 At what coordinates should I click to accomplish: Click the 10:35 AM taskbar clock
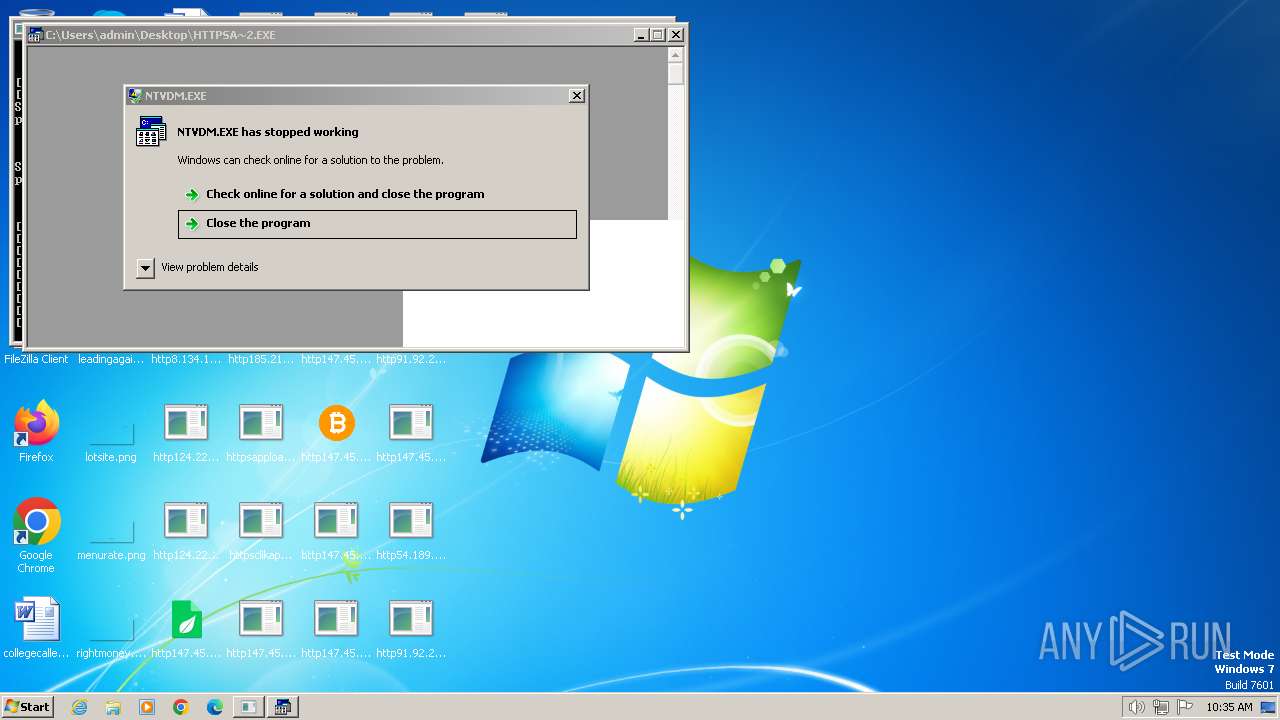1229,707
